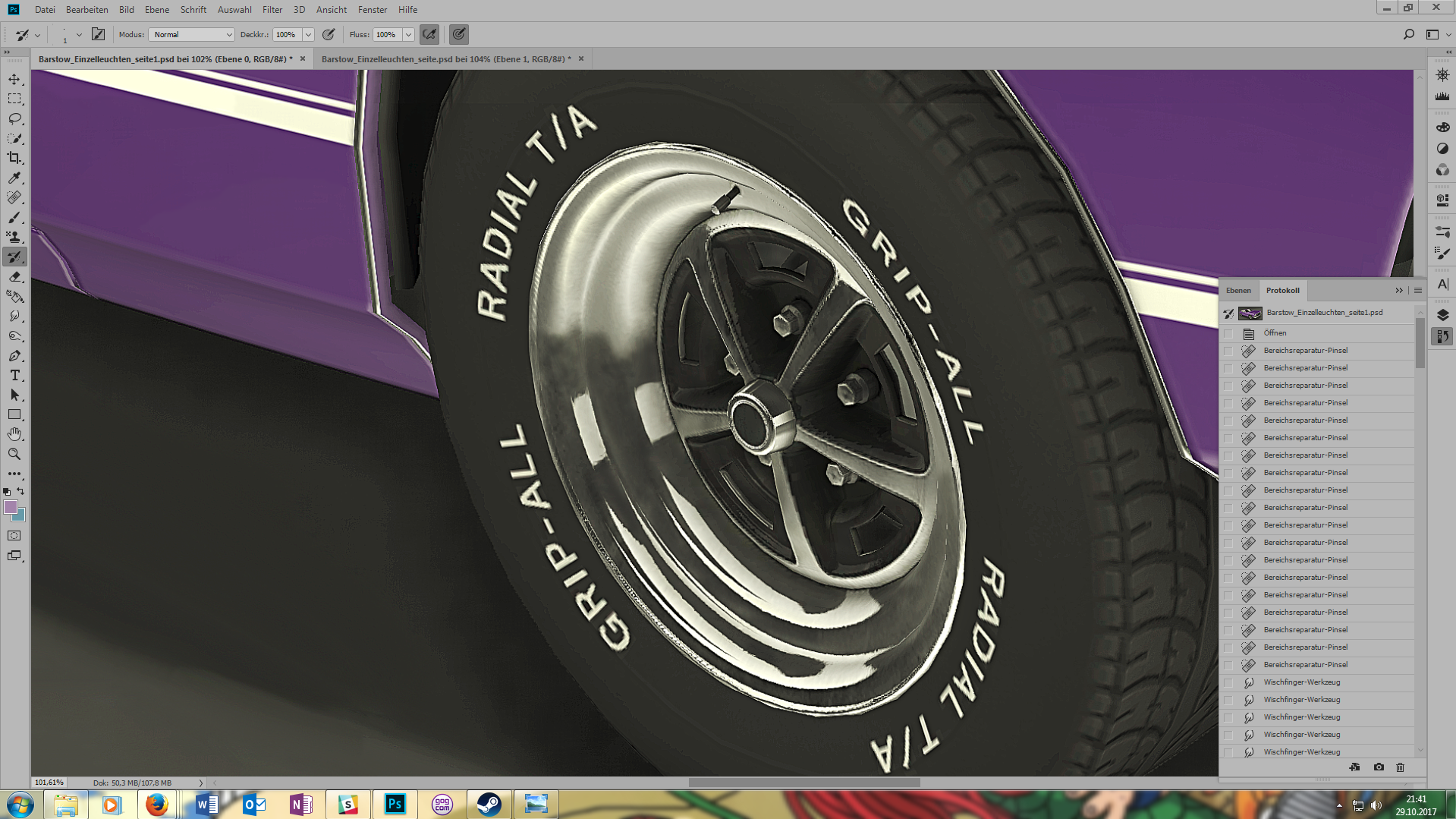Toggle pressure control for brush size
Image resolution: width=1456 pixels, height=819 pixels.
pyautogui.click(x=459, y=34)
